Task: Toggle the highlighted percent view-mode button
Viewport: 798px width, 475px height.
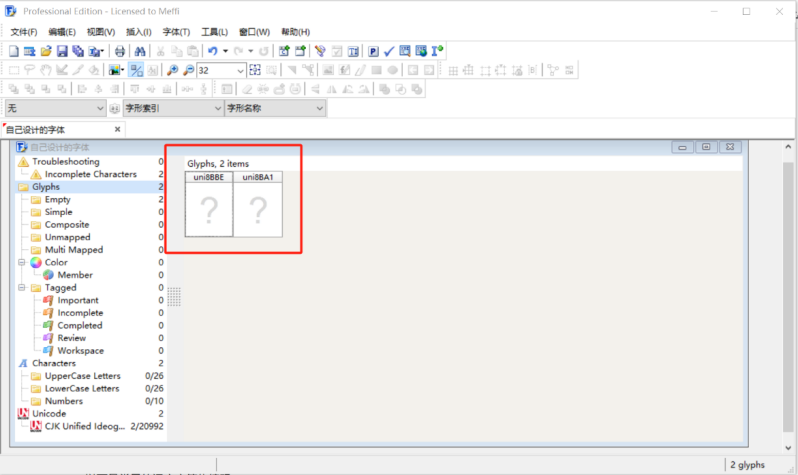Action: pyautogui.click(x=136, y=70)
